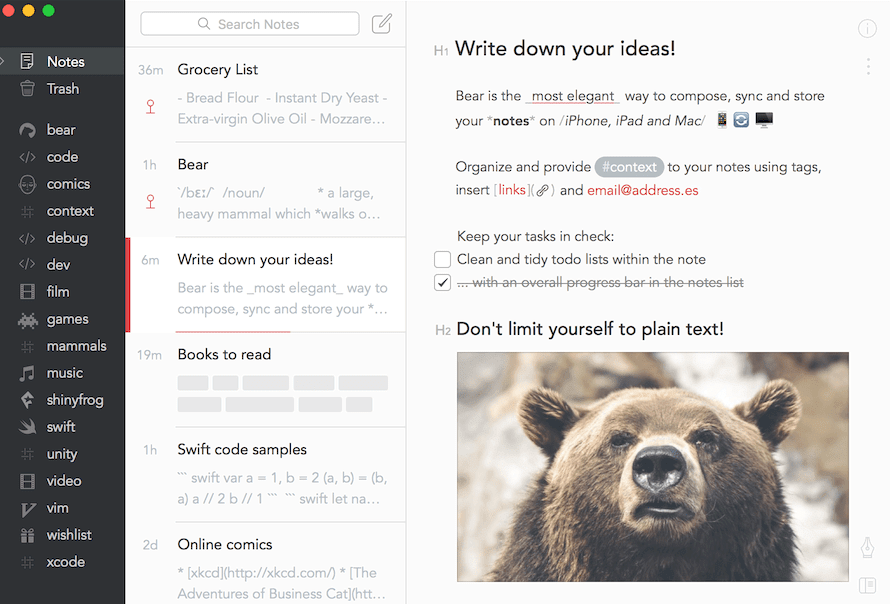Viewport: 890px width, 604px height.
Task: Open the three-dot more options menu
Action: click(867, 67)
